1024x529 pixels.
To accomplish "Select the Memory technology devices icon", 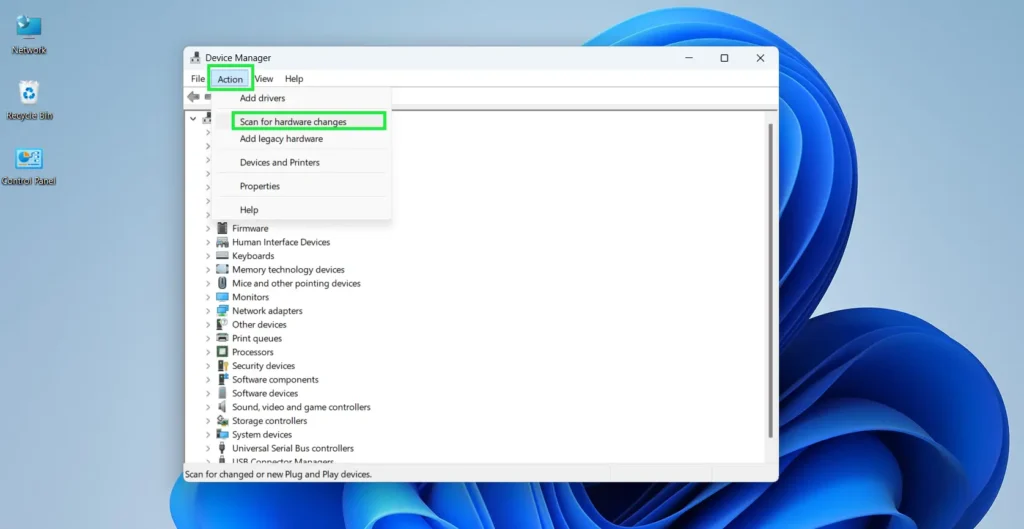I will [x=222, y=269].
